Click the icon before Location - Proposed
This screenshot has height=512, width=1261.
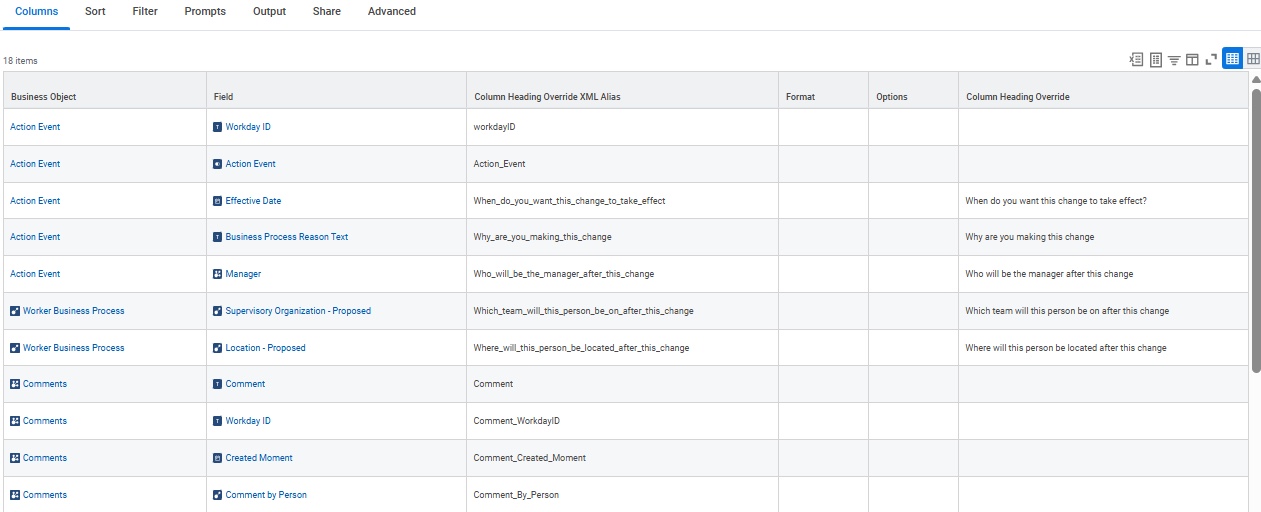[218, 348]
